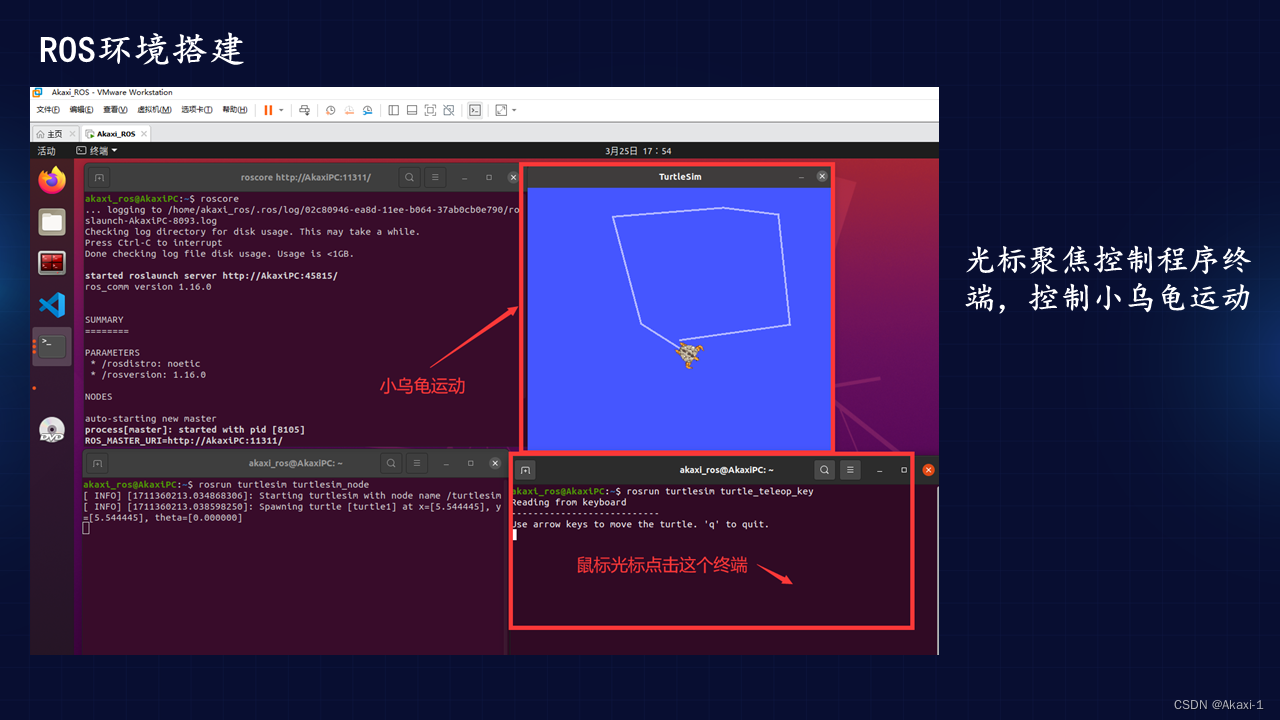Open search in the roscore terminal window
1280x720 pixels.
[409, 177]
